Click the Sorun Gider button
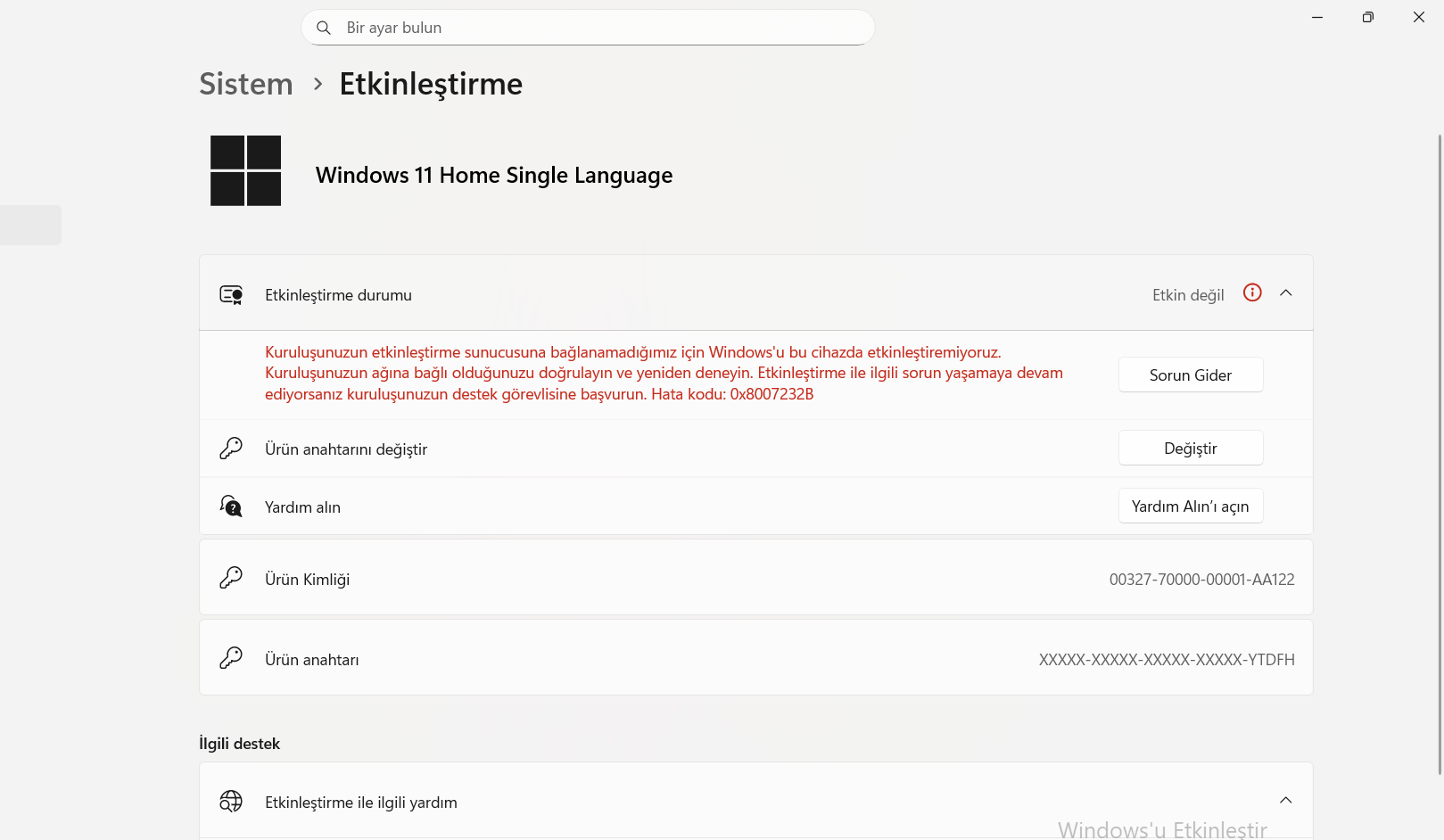 tap(1191, 375)
